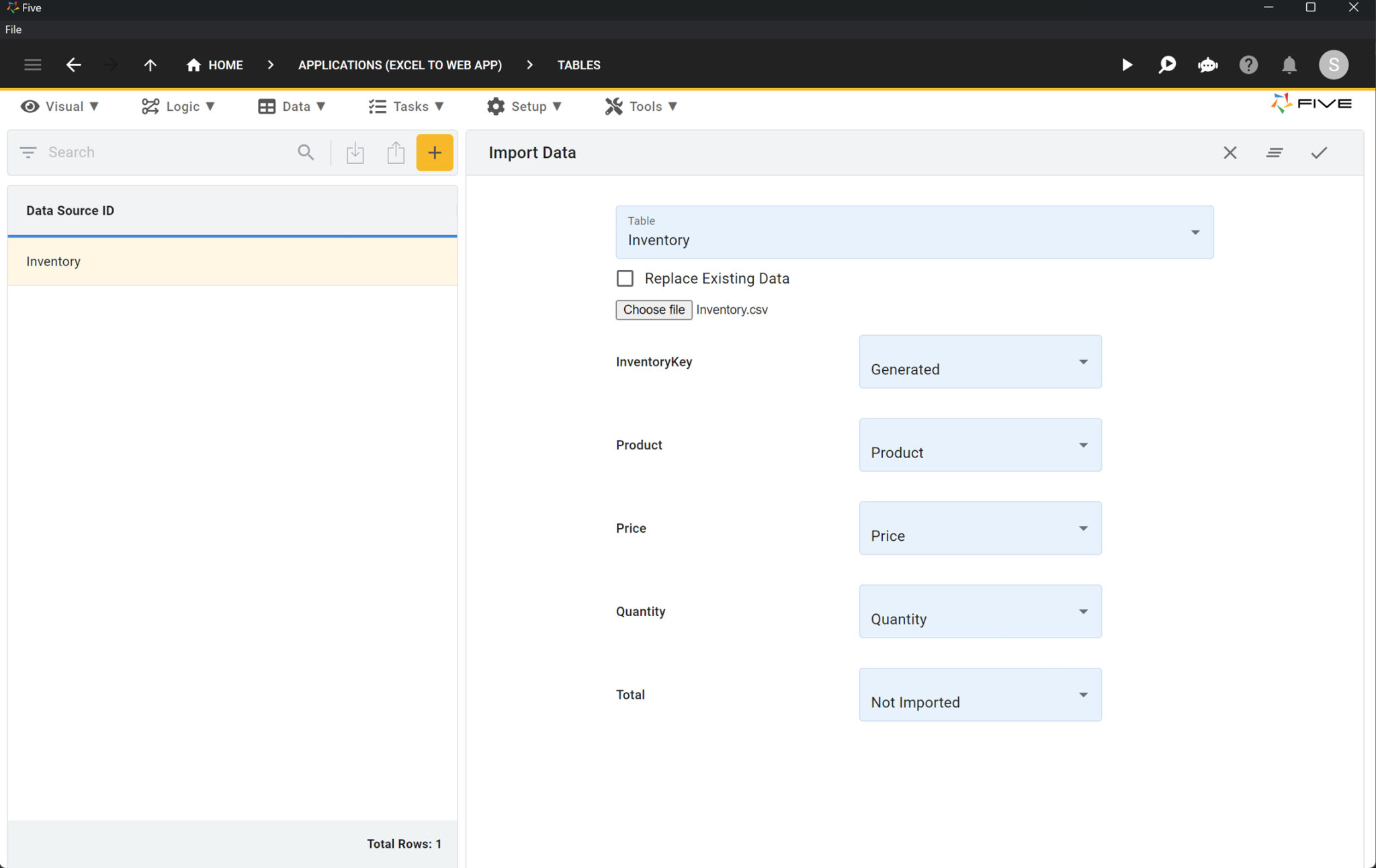Open the Setup menu
The height and width of the screenshot is (868, 1376).
coord(525,106)
